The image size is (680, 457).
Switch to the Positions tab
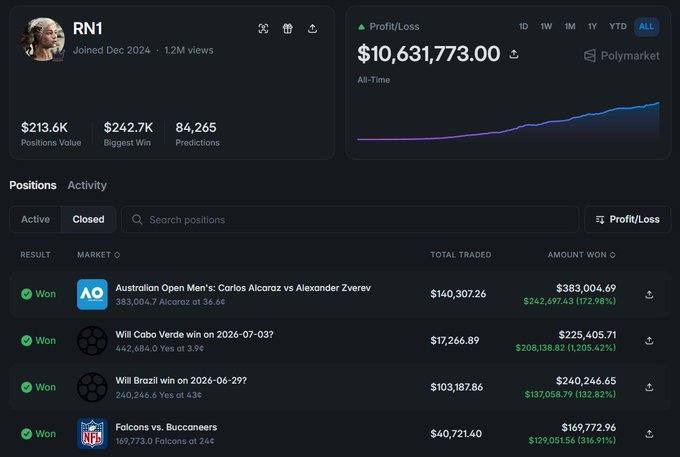coord(33,185)
